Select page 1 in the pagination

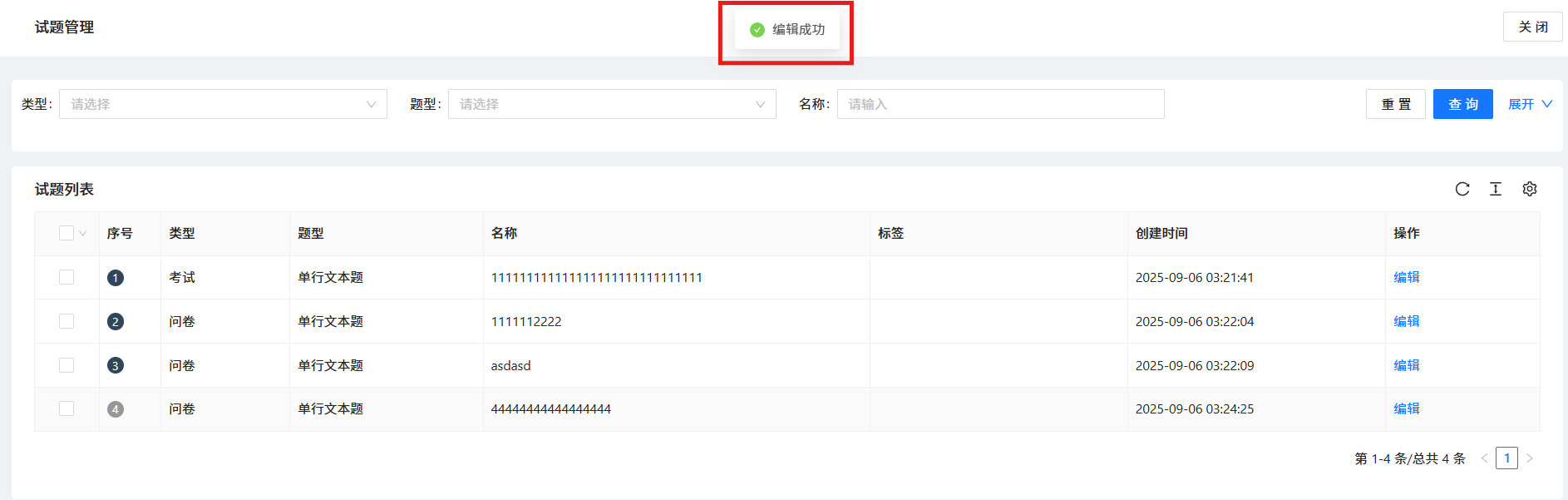click(1506, 458)
